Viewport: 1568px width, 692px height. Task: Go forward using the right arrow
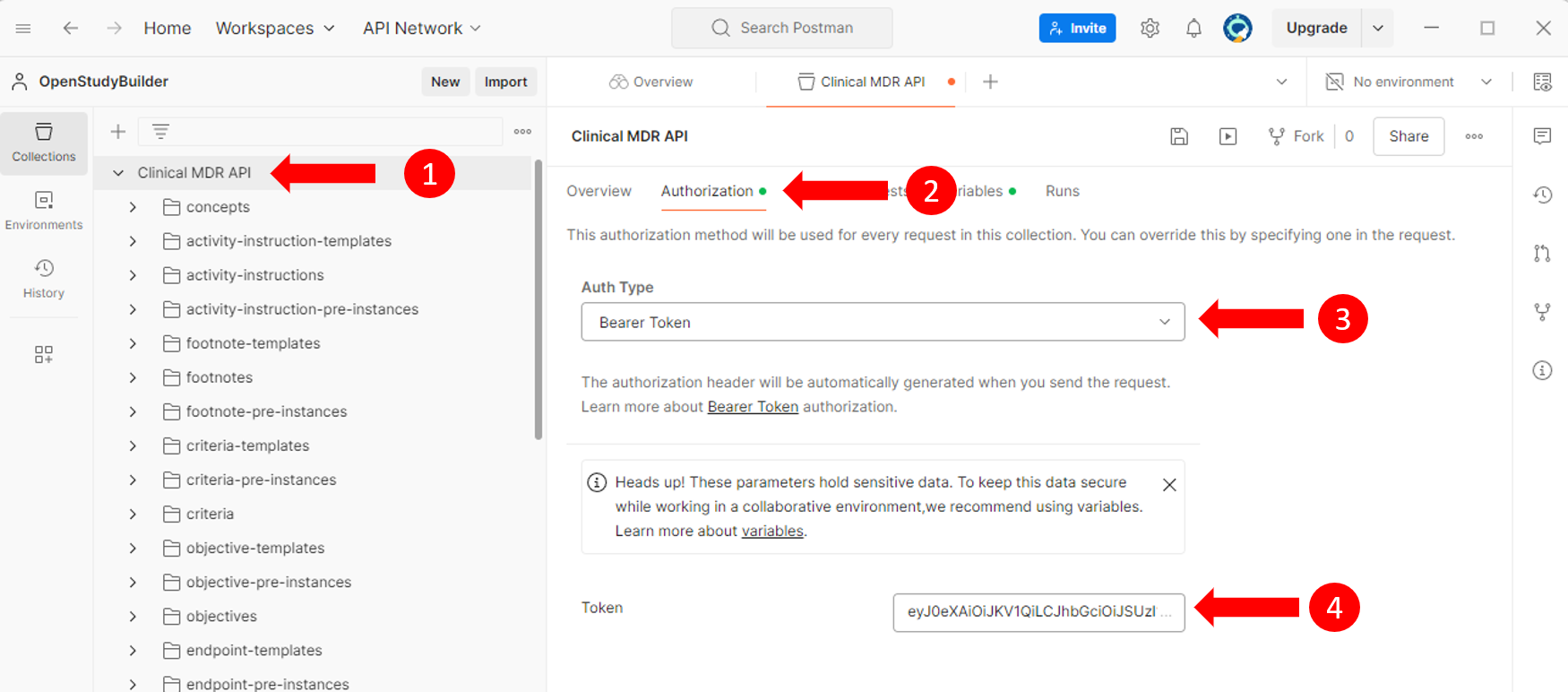114,29
